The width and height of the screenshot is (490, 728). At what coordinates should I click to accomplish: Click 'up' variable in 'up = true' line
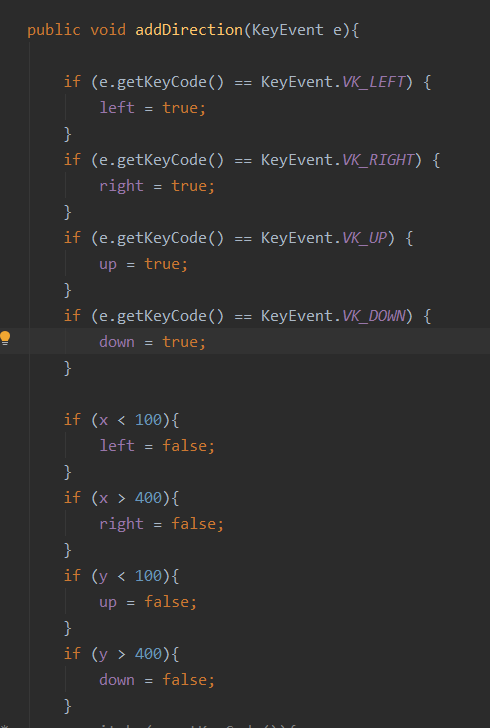pos(108,265)
